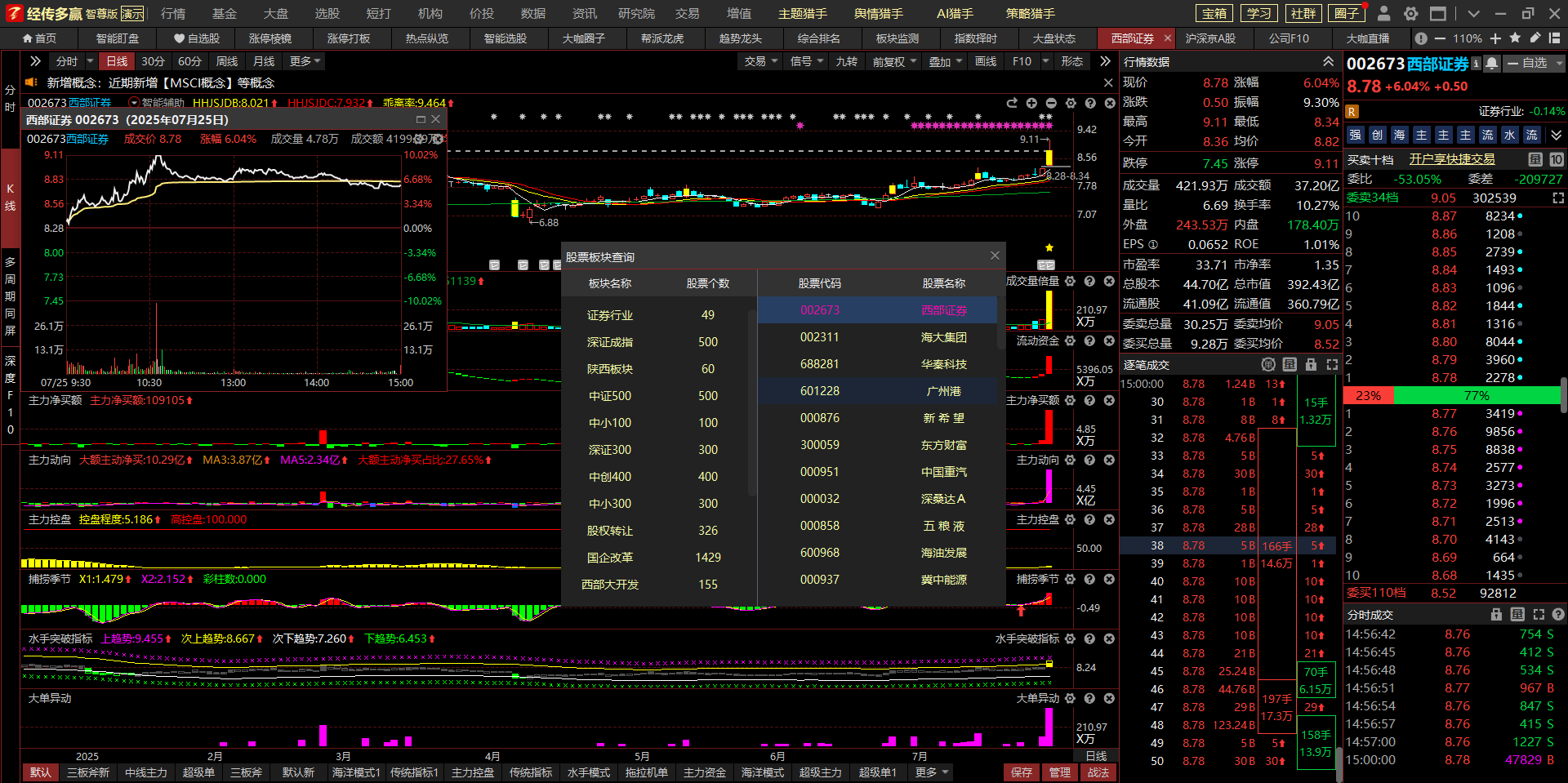Image resolution: width=1568 pixels, height=783 pixels.
Task: Expand more tags with the double-down chevron
Action: click(x=1556, y=135)
